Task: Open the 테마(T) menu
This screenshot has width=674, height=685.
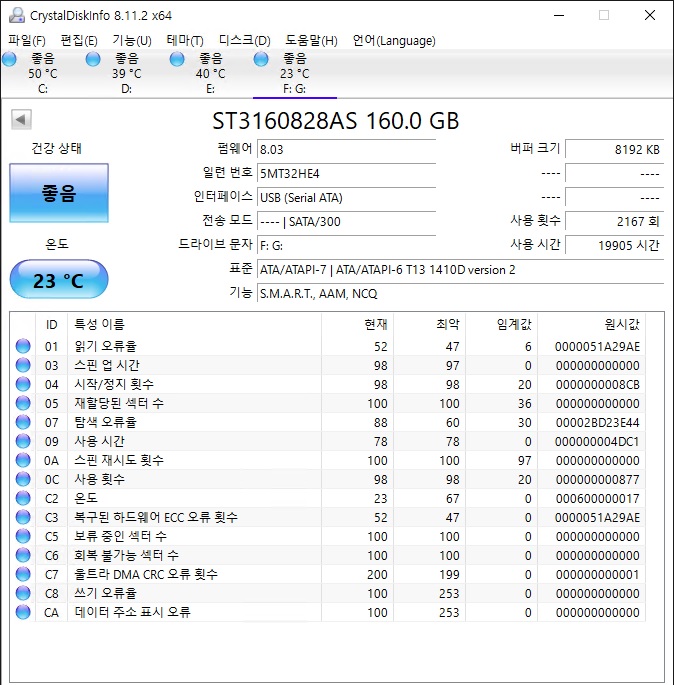Action: point(185,41)
